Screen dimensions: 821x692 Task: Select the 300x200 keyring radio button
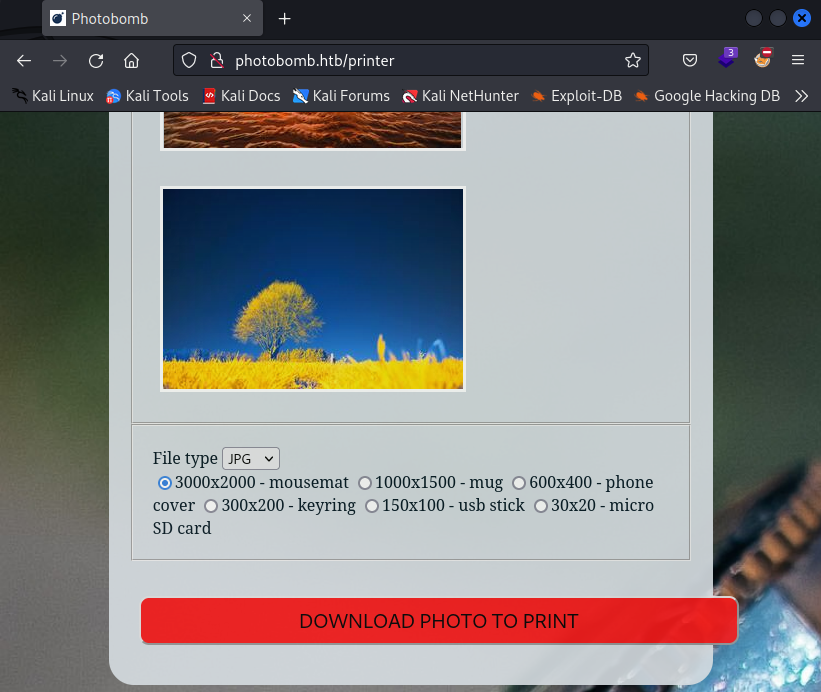211,506
